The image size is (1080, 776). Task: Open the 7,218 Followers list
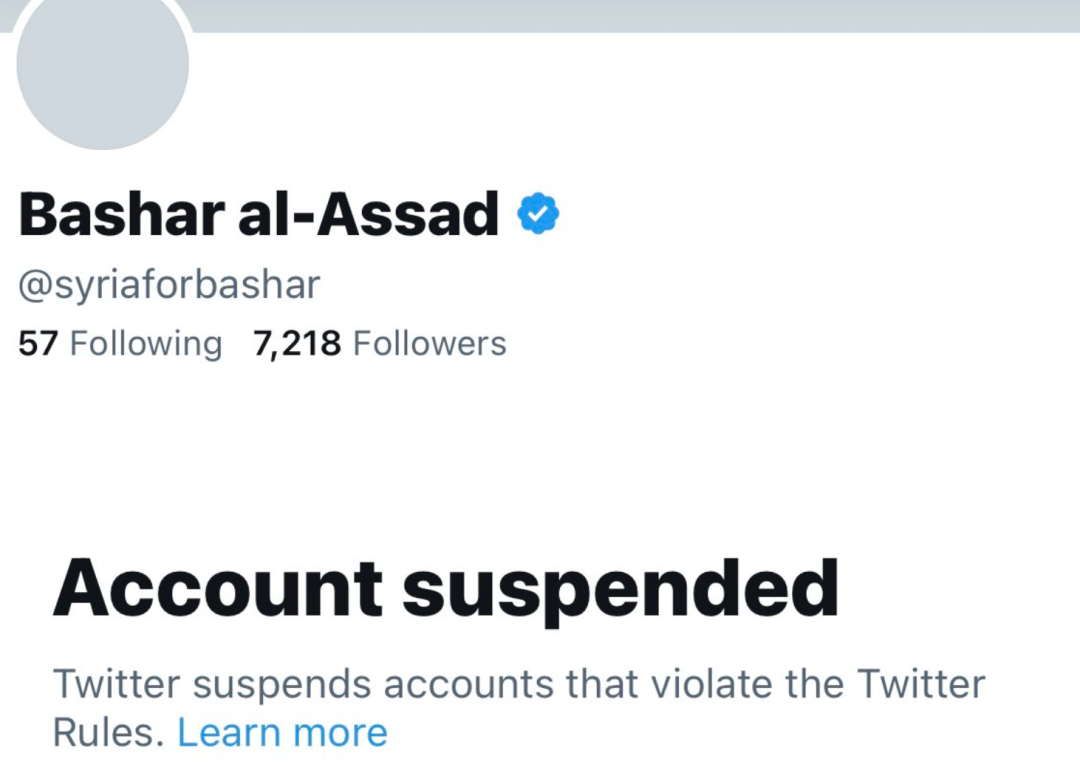(380, 344)
